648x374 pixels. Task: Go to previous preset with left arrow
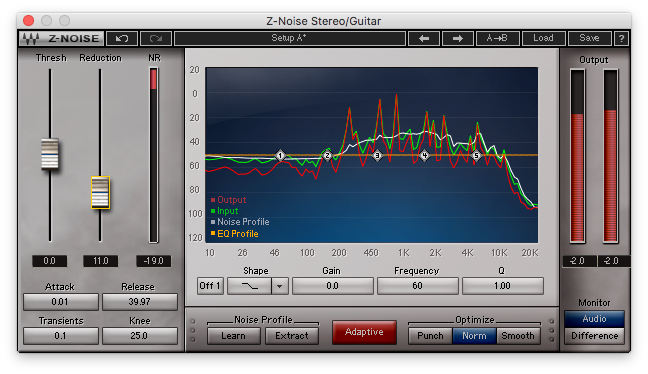point(424,38)
